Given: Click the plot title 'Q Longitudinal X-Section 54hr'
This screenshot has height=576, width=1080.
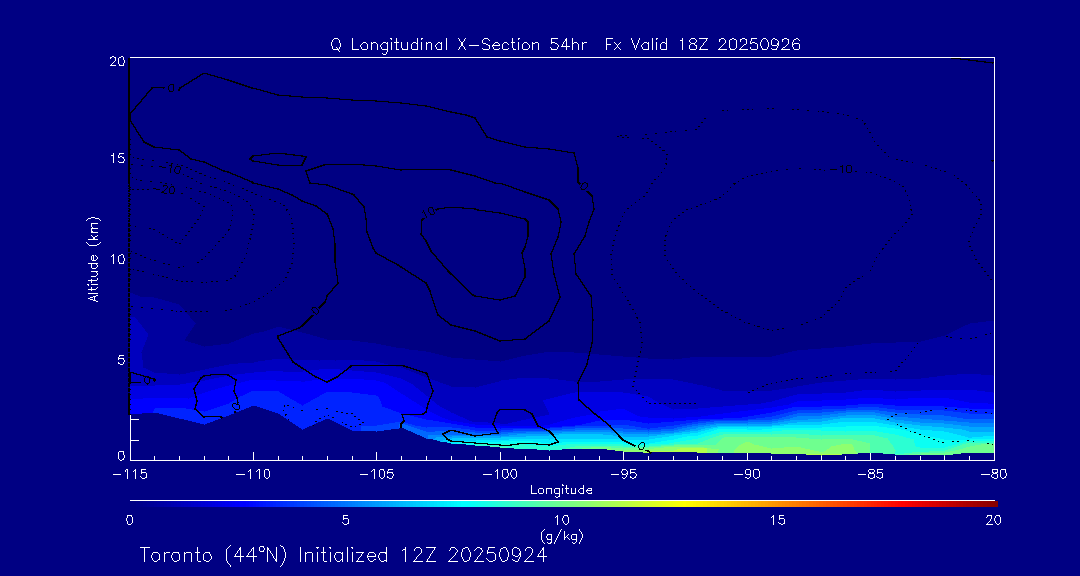Looking at the screenshot, I should [462, 45].
